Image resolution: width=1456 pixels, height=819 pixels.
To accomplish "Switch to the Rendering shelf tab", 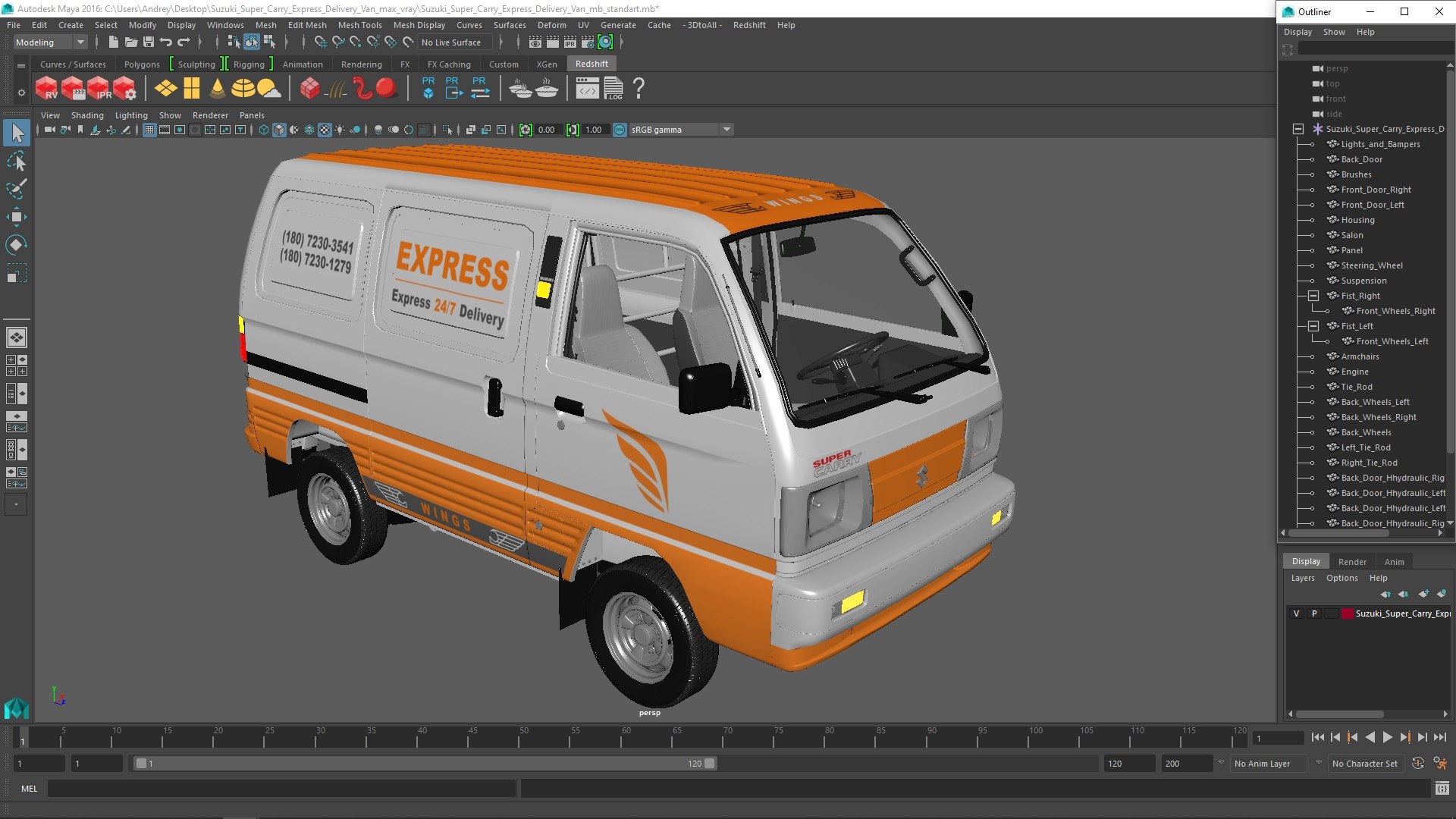I will coord(361,64).
